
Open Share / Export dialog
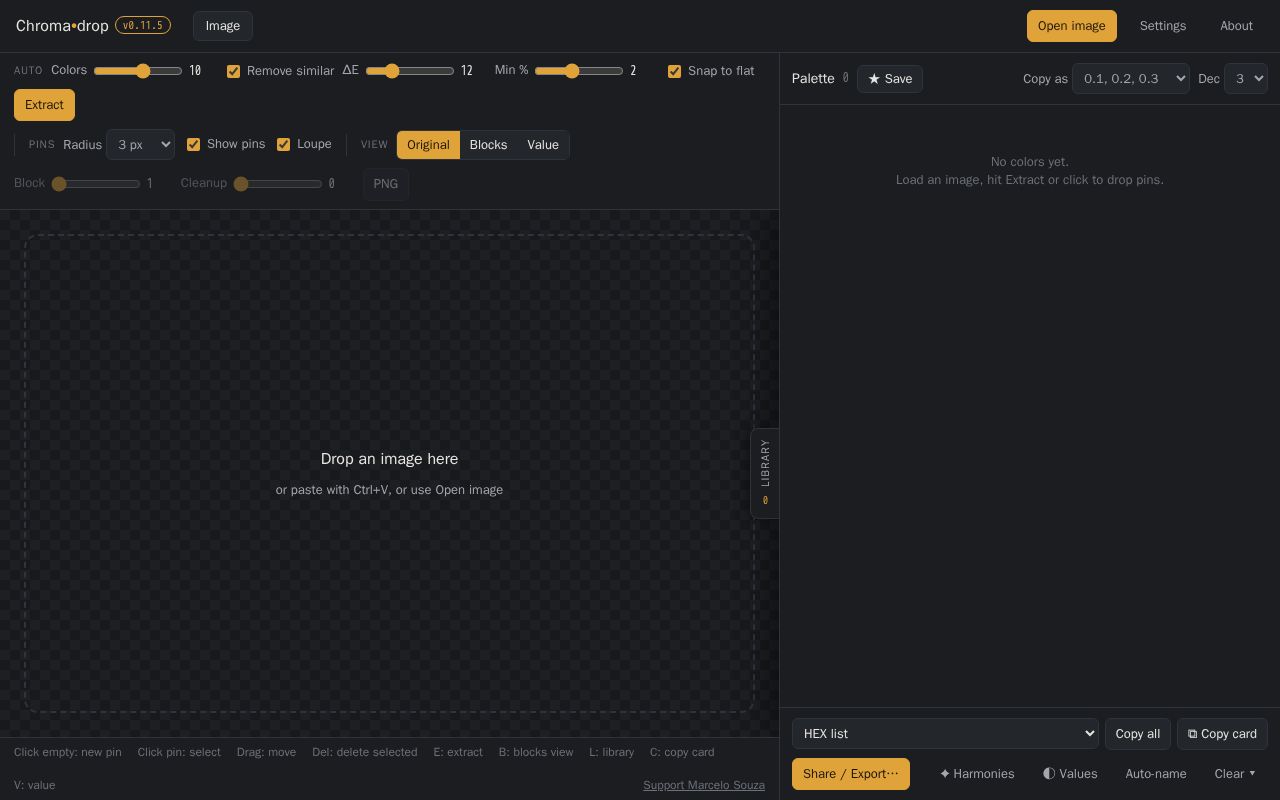coord(851,774)
